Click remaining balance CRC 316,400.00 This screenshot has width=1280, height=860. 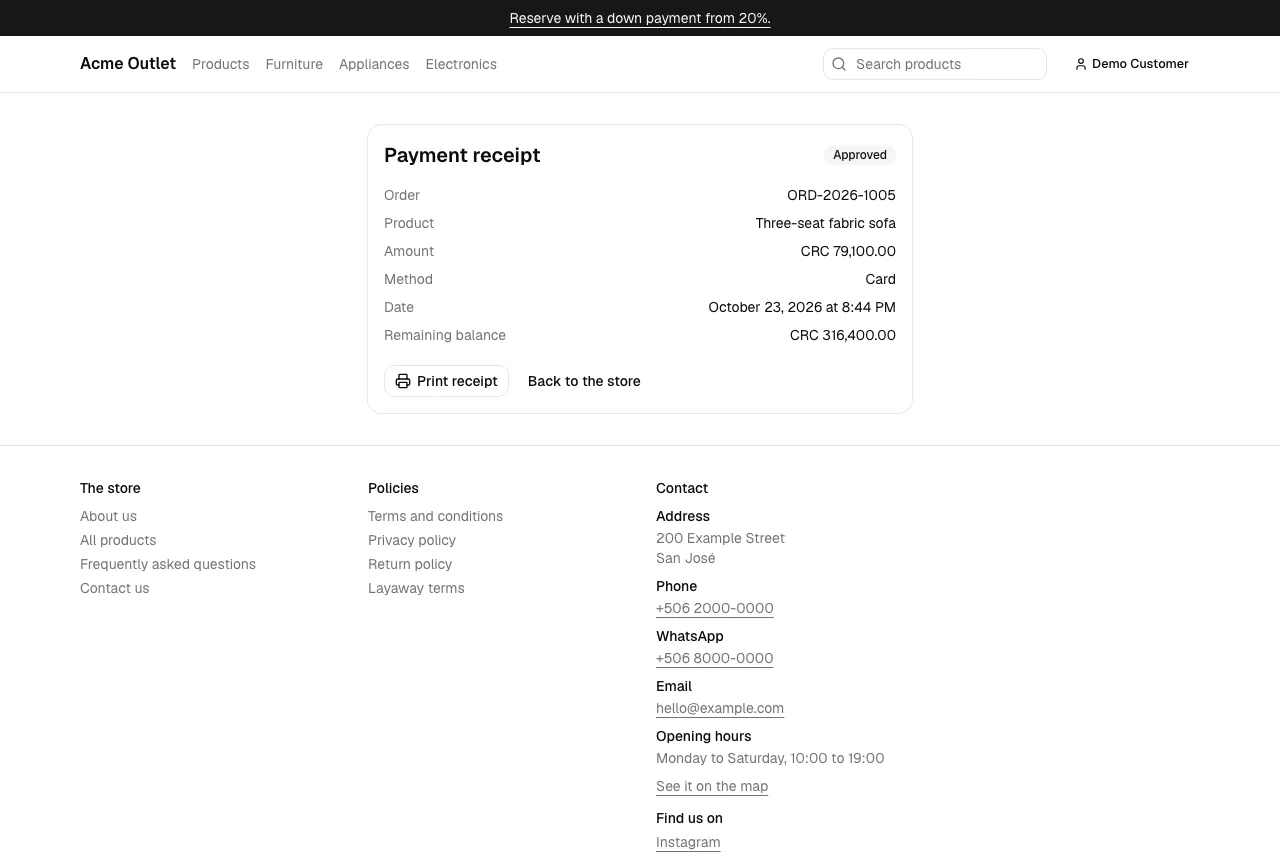[x=843, y=335]
